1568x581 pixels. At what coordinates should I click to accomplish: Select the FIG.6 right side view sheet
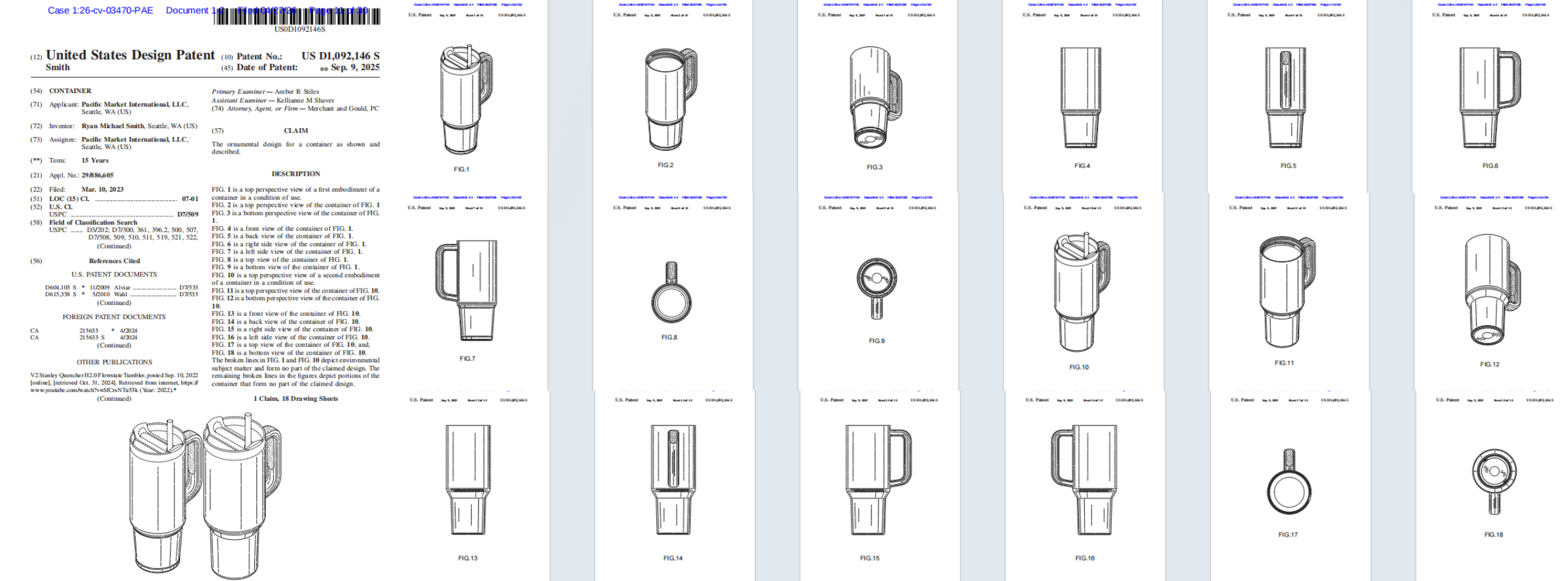(x=1491, y=96)
